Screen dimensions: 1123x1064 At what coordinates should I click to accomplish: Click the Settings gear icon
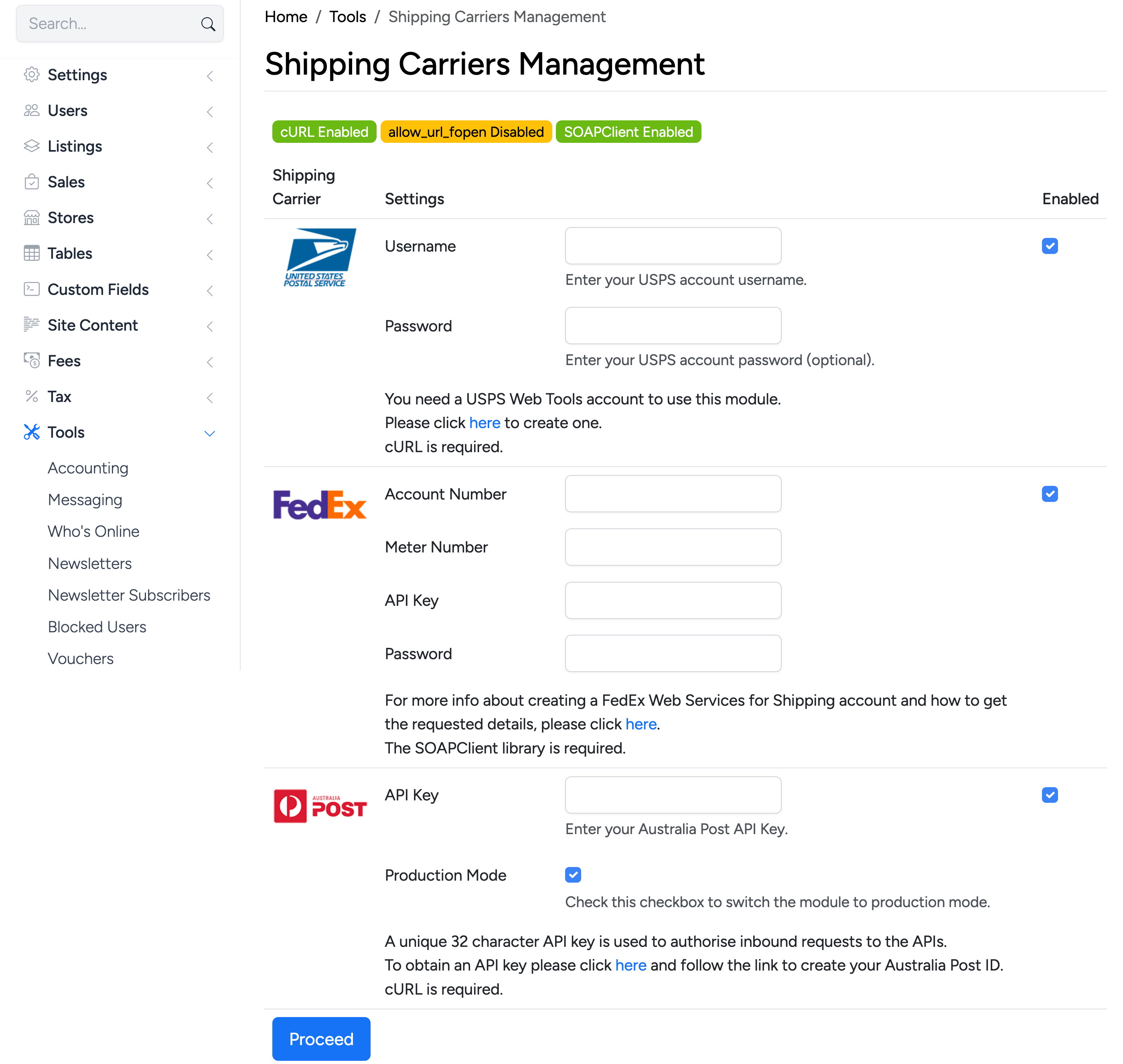[x=32, y=75]
